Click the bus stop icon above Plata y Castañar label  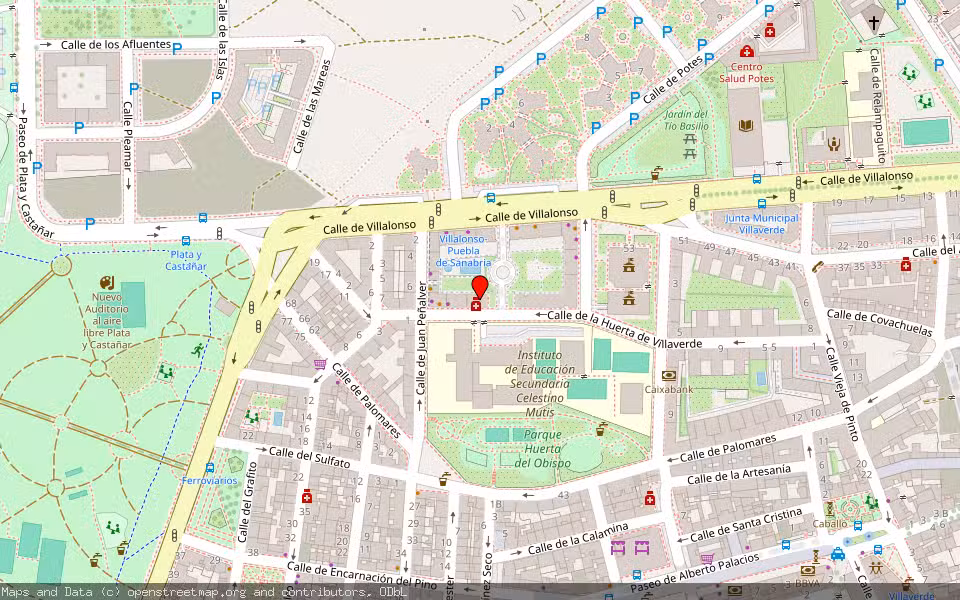pyautogui.click(x=186, y=241)
